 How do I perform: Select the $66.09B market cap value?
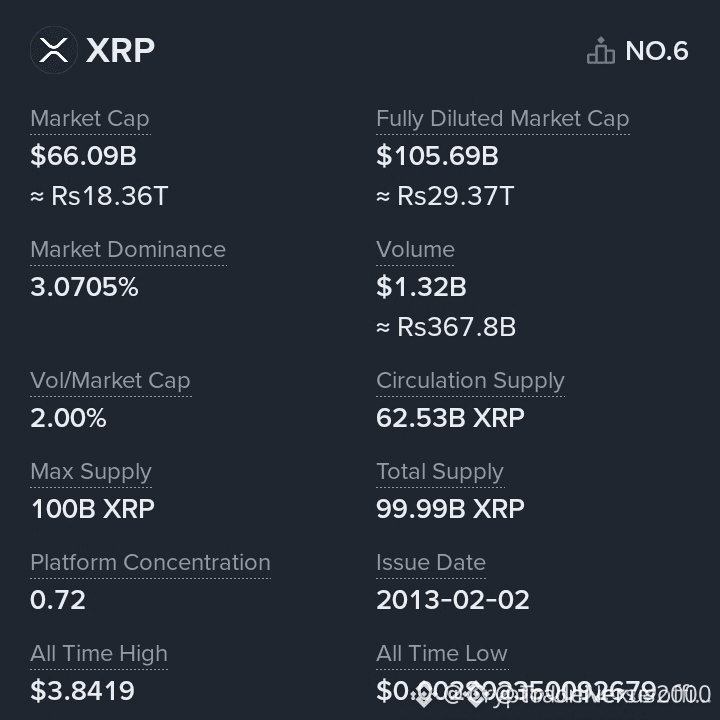coord(84,156)
